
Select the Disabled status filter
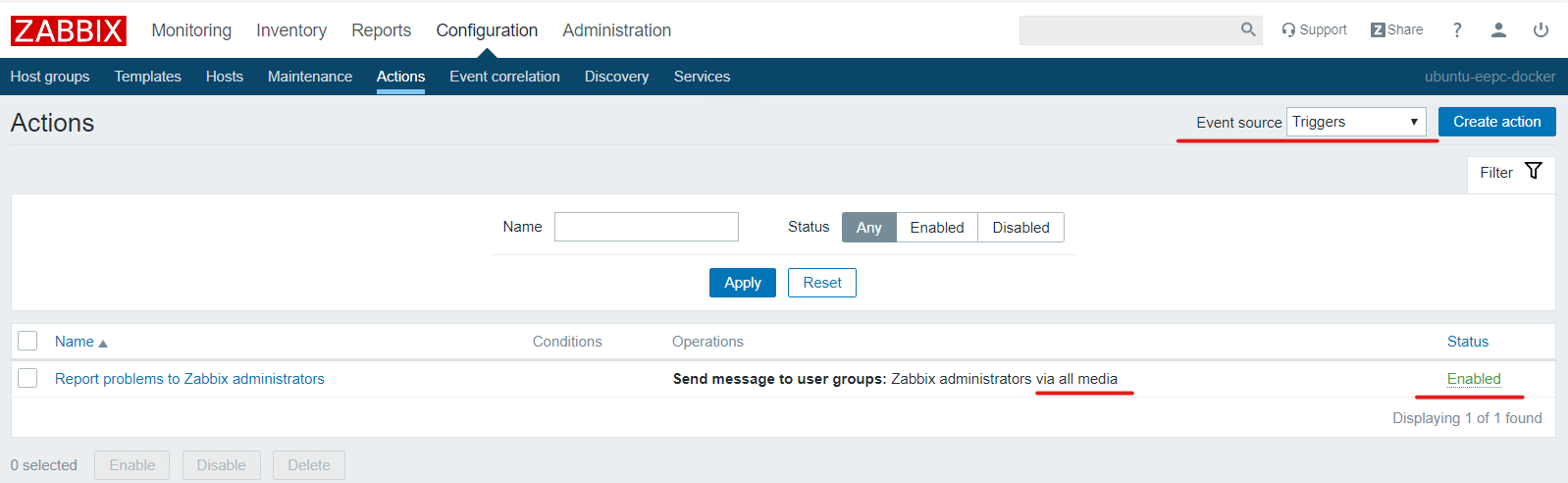(1020, 228)
